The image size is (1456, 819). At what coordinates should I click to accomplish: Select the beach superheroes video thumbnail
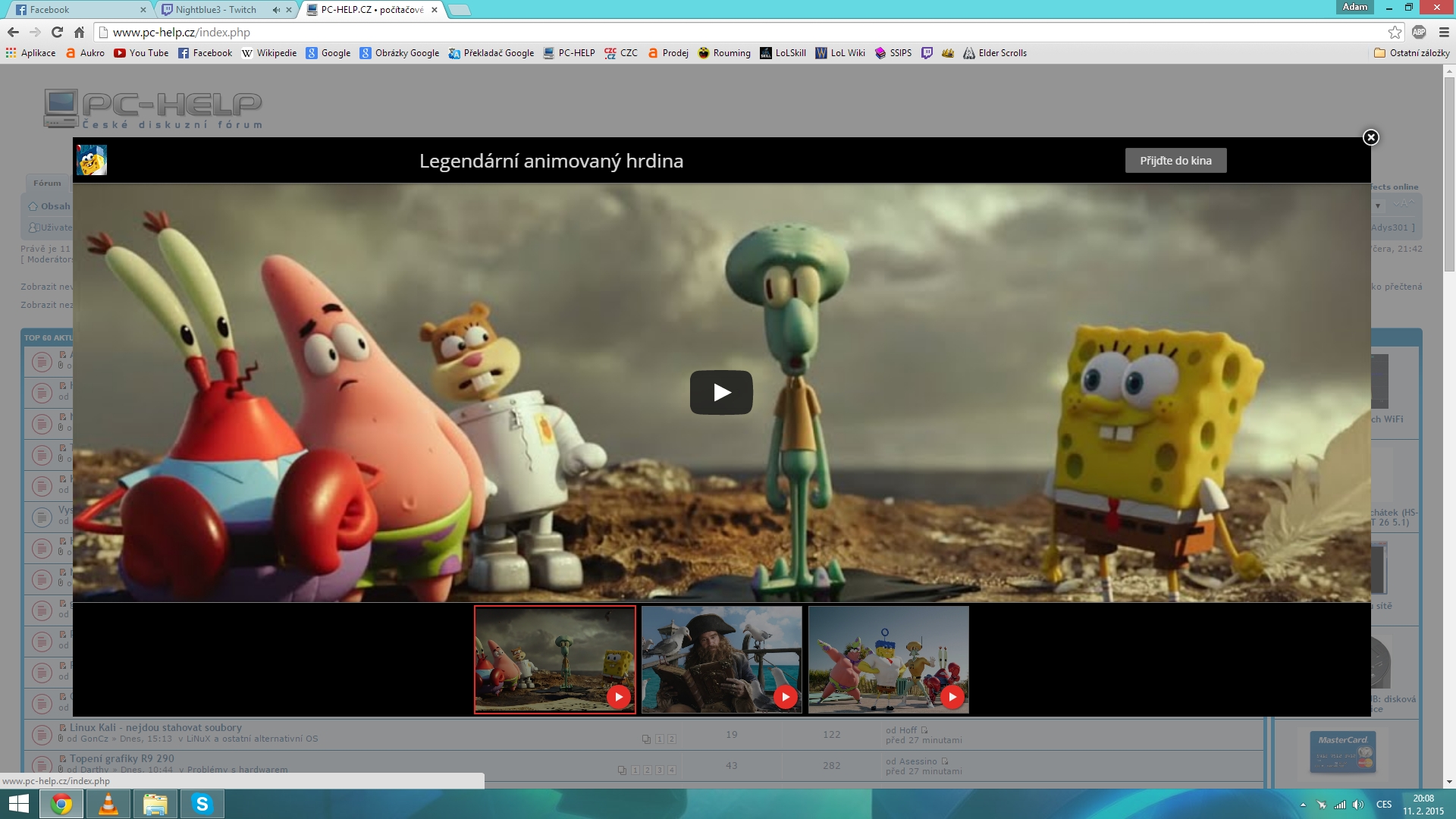coord(888,659)
